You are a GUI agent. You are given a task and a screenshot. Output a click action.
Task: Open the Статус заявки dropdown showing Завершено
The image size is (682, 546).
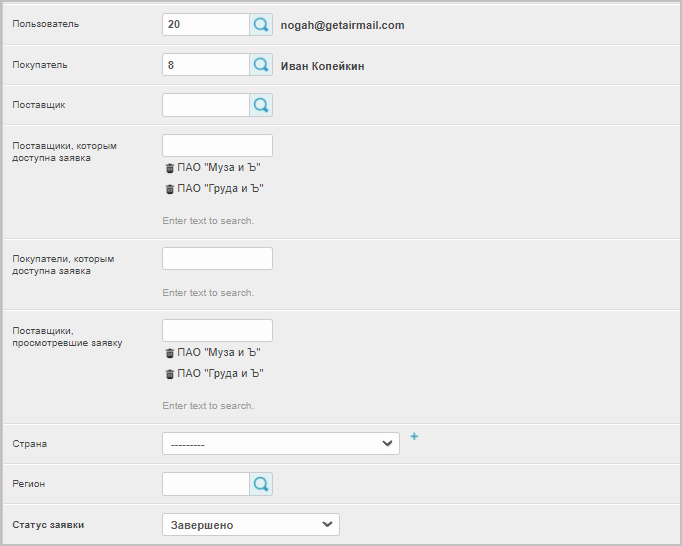pyautogui.click(x=250, y=525)
